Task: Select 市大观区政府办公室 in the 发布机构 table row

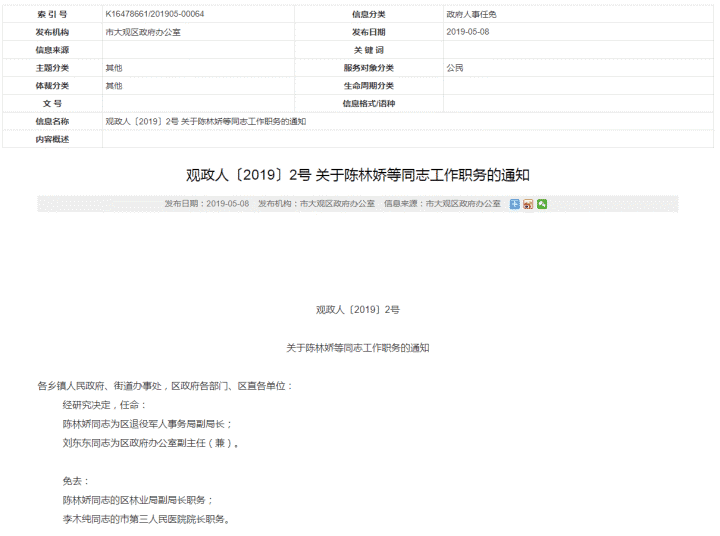Action: [x=143, y=32]
